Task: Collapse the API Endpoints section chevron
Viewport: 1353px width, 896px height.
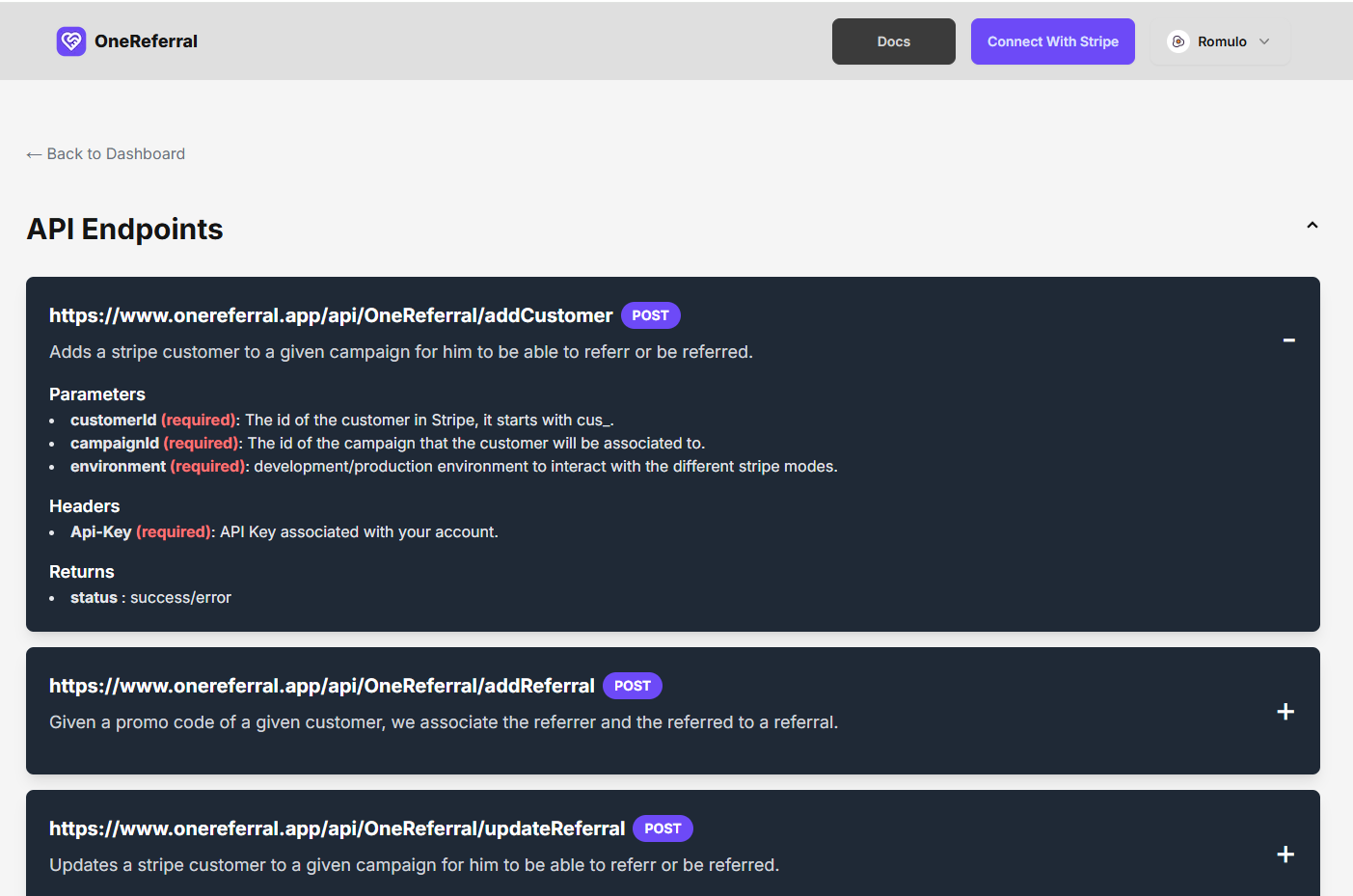Action: [x=1312, y=226]
